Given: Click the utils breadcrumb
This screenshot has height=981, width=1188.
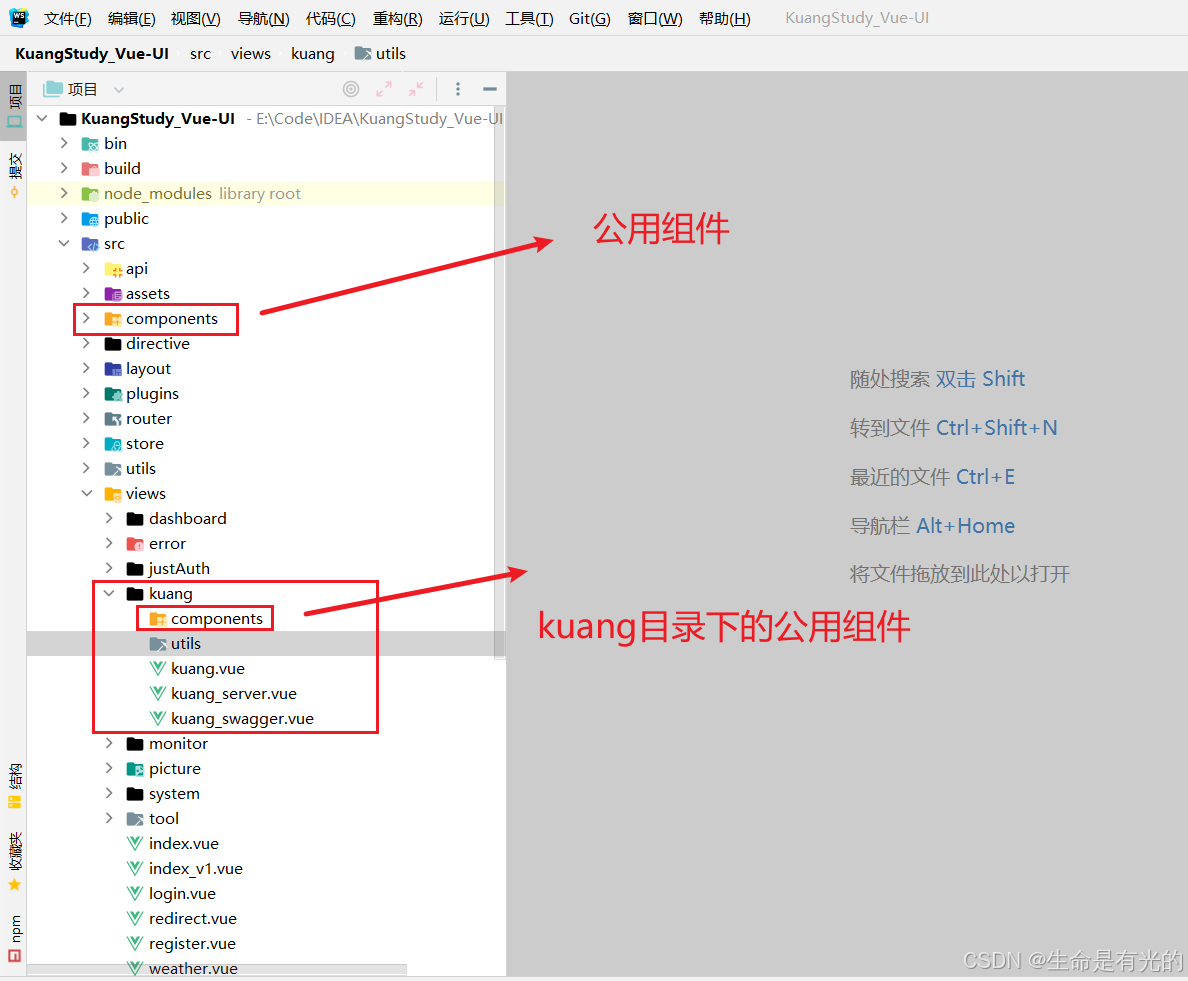Looking at the screenshot, I should 380,54.
